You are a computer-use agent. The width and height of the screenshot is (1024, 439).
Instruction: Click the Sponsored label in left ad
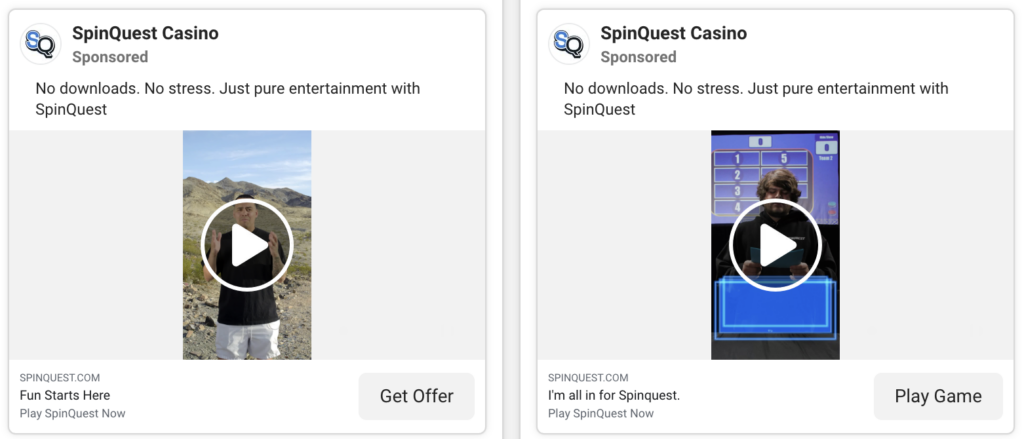(x=110, y=57)
